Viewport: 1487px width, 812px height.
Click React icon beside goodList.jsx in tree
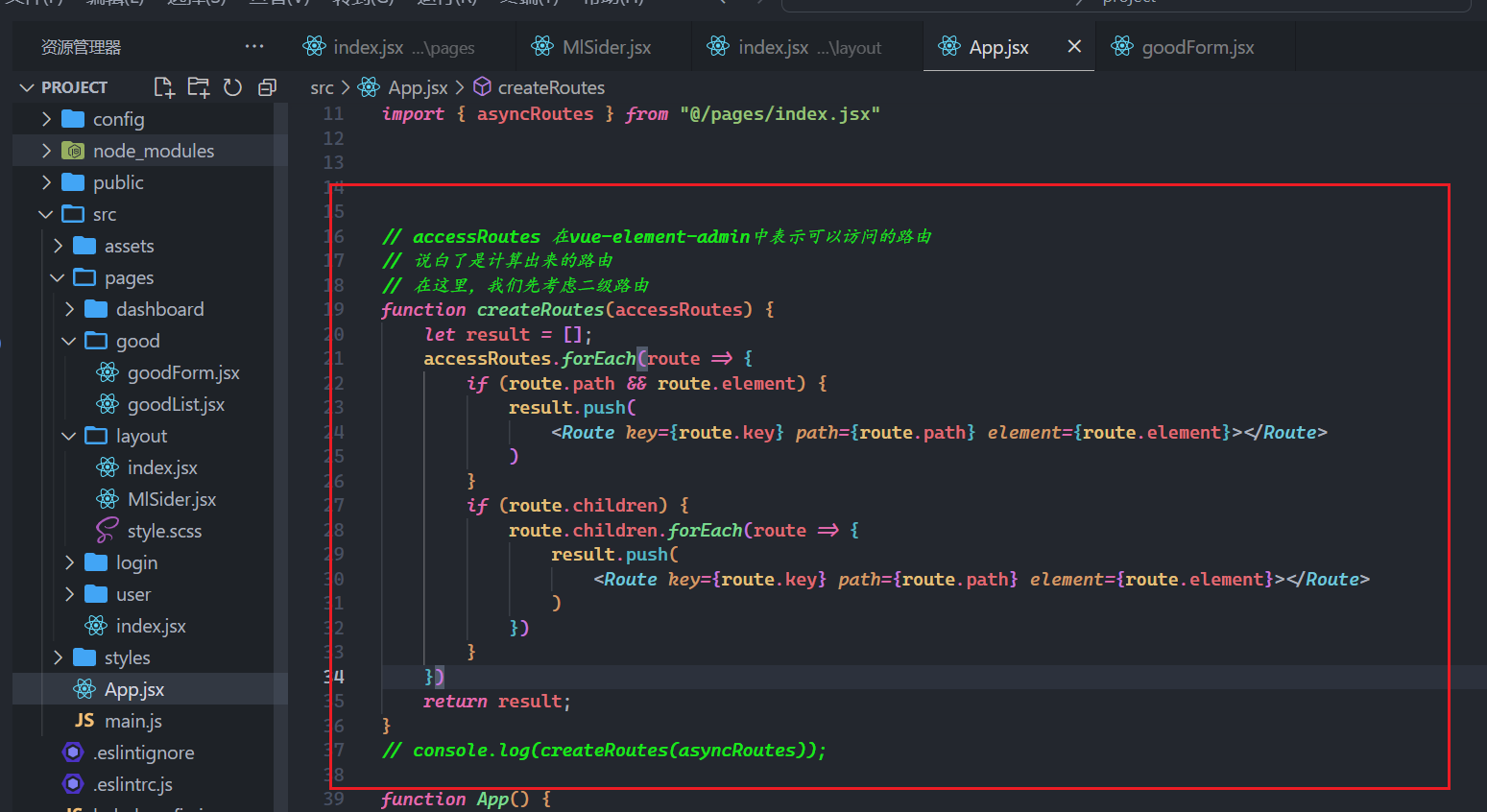[108, 404]
